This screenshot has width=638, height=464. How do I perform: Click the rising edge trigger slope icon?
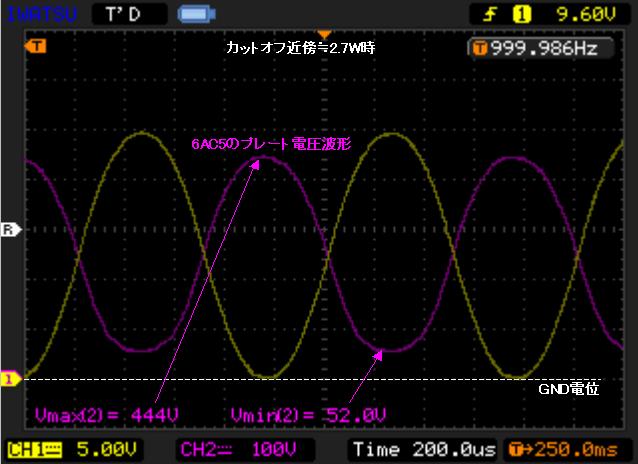point(490,15)
